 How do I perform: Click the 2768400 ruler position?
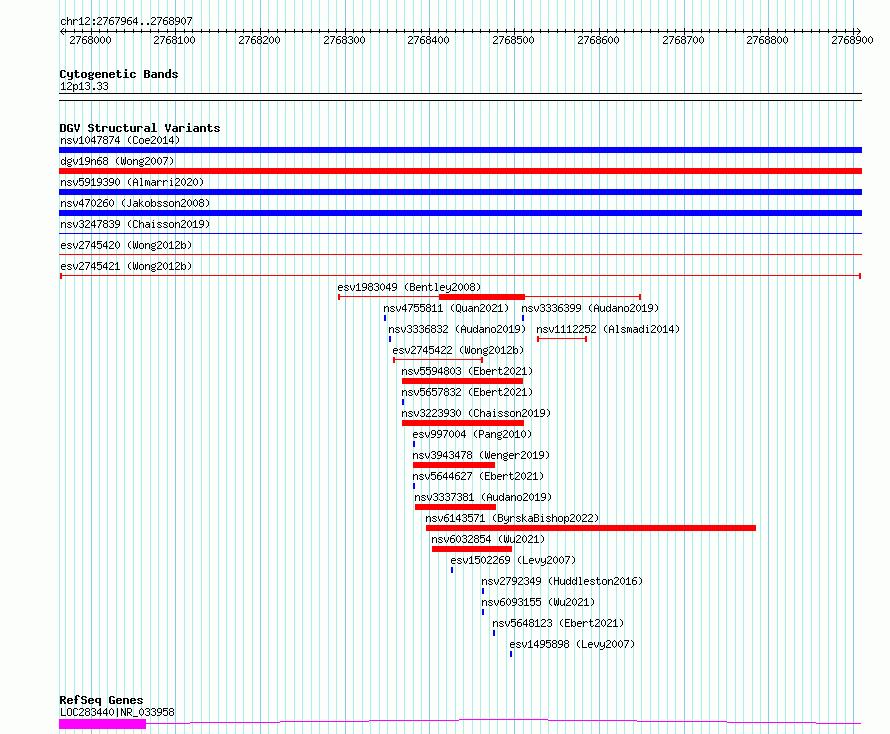(x=429, y=40)
